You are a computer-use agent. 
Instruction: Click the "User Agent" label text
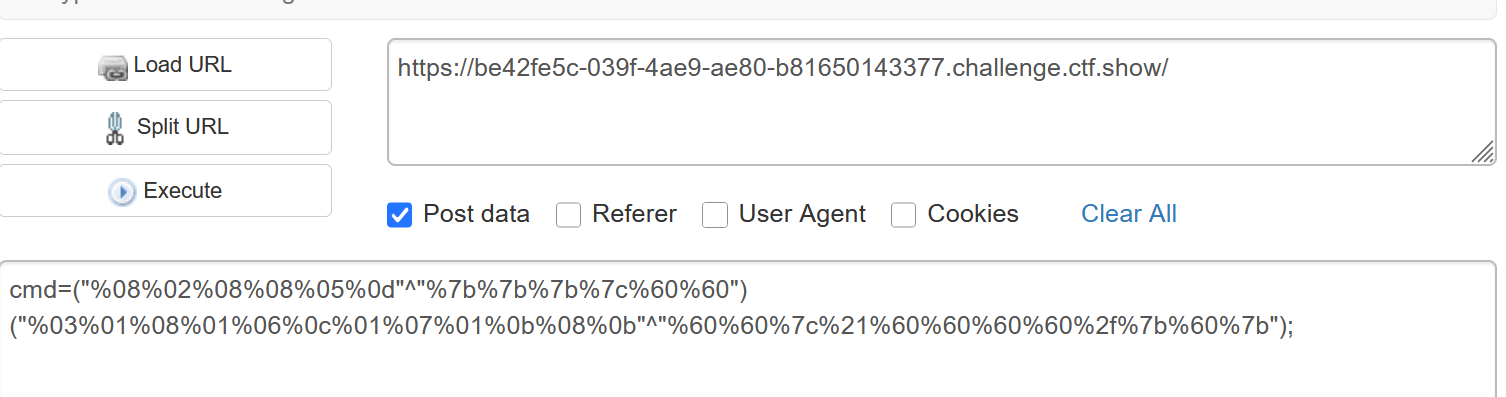point(802,214)
